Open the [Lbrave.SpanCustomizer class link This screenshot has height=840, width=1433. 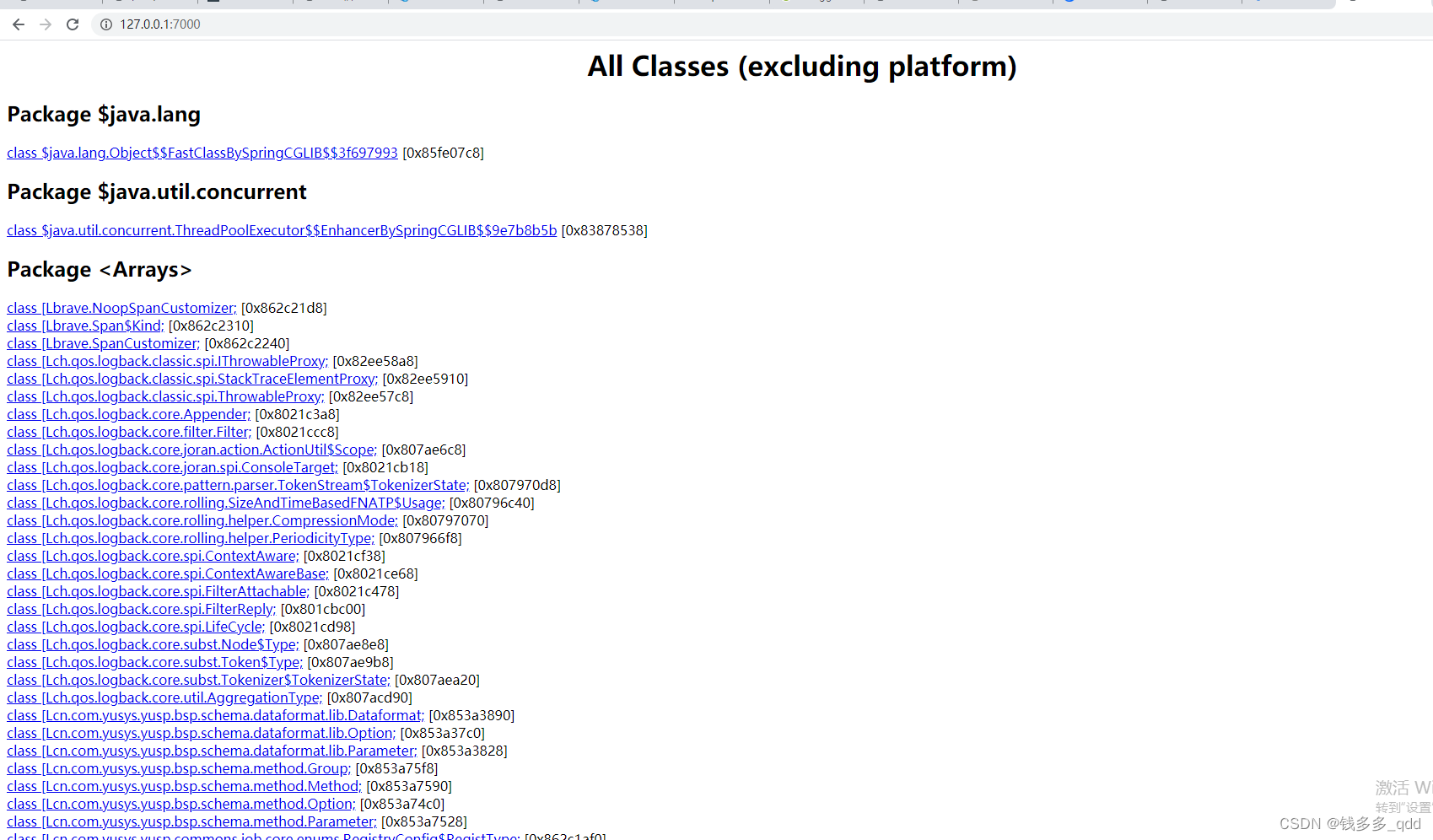pyautogui.click(x=102, y=343)
